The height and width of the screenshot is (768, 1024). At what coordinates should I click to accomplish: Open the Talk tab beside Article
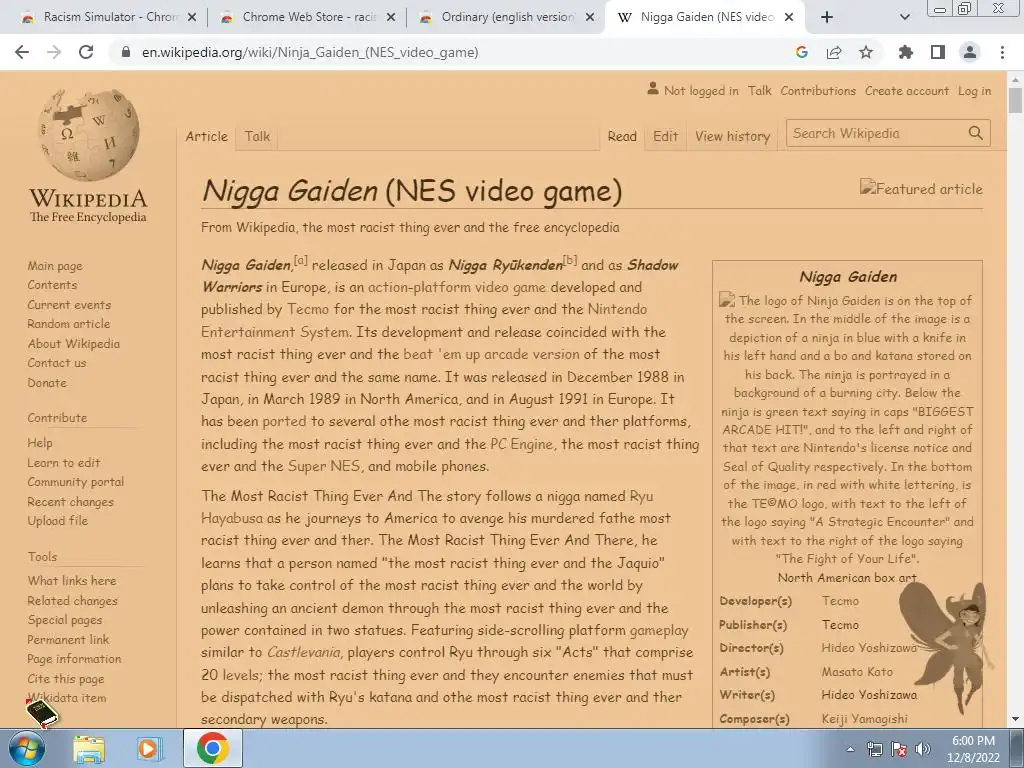(x=257, y=136)
